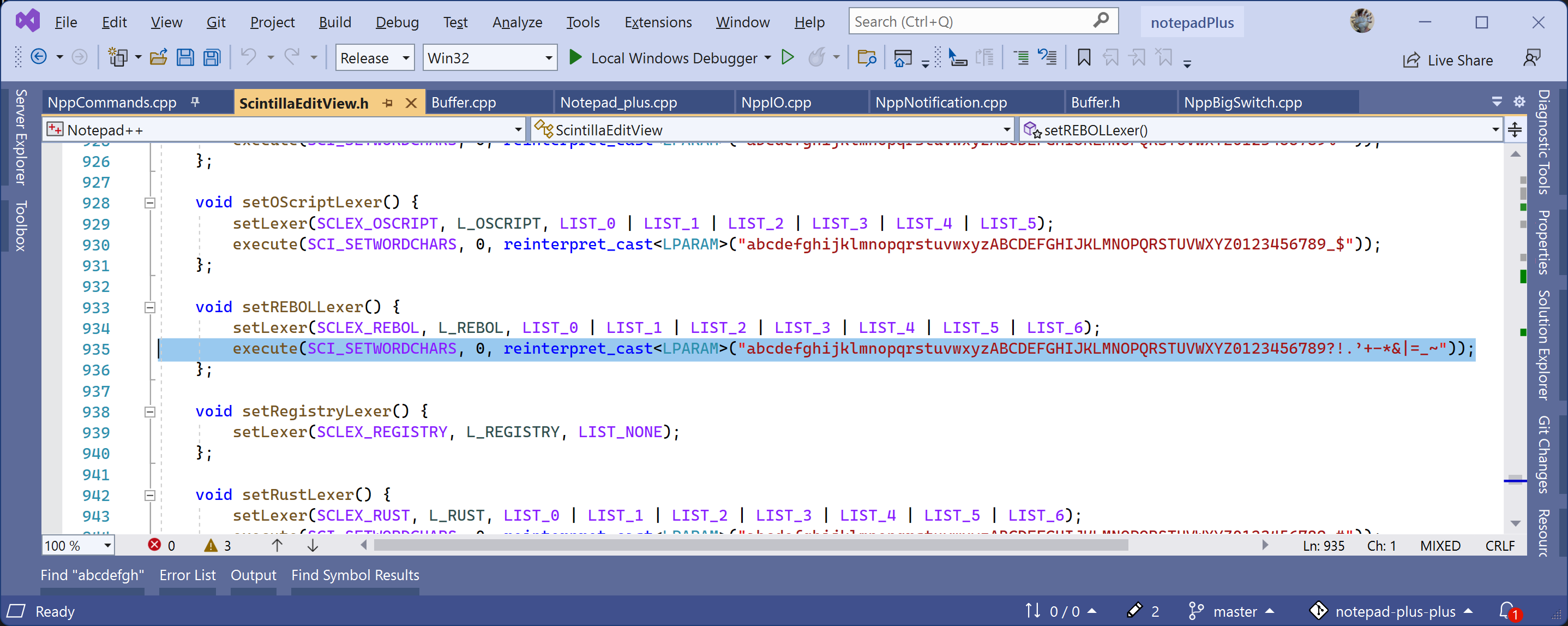Open the Find in Files icon
The height and width of the screenshot is (626, 1568).
[867, 57]
